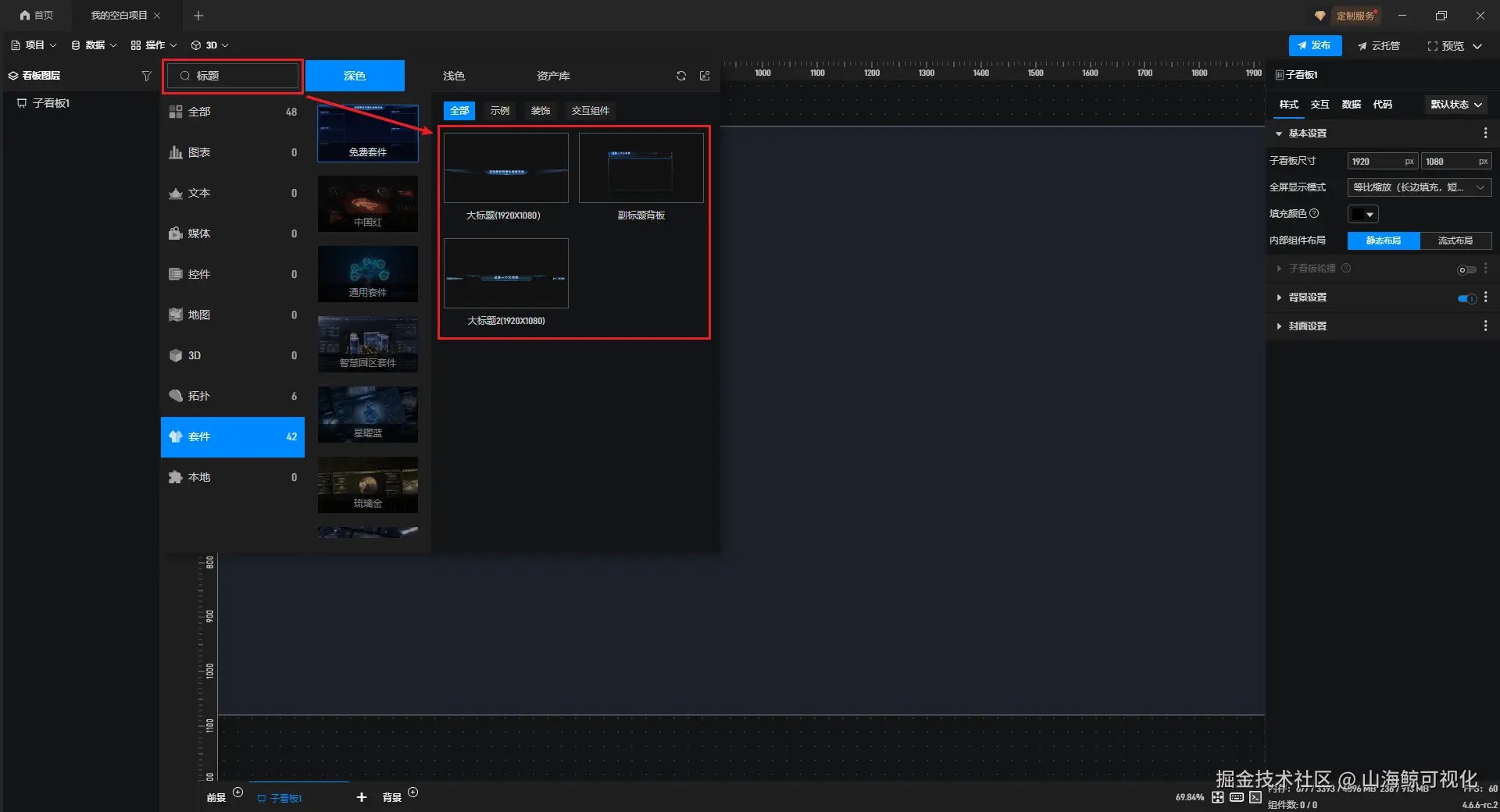Add a foreground layer with the 前景 plus icon

click(x=238, y=792)
